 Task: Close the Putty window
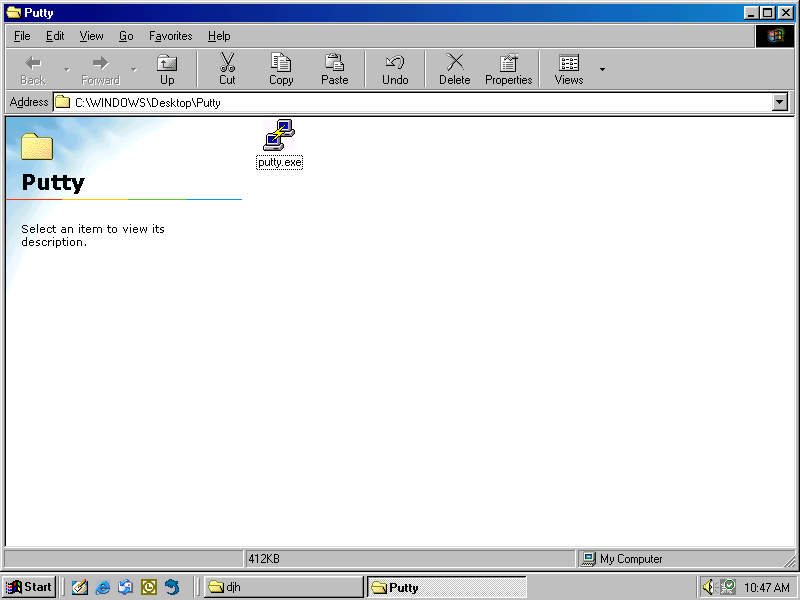[786, 13]
